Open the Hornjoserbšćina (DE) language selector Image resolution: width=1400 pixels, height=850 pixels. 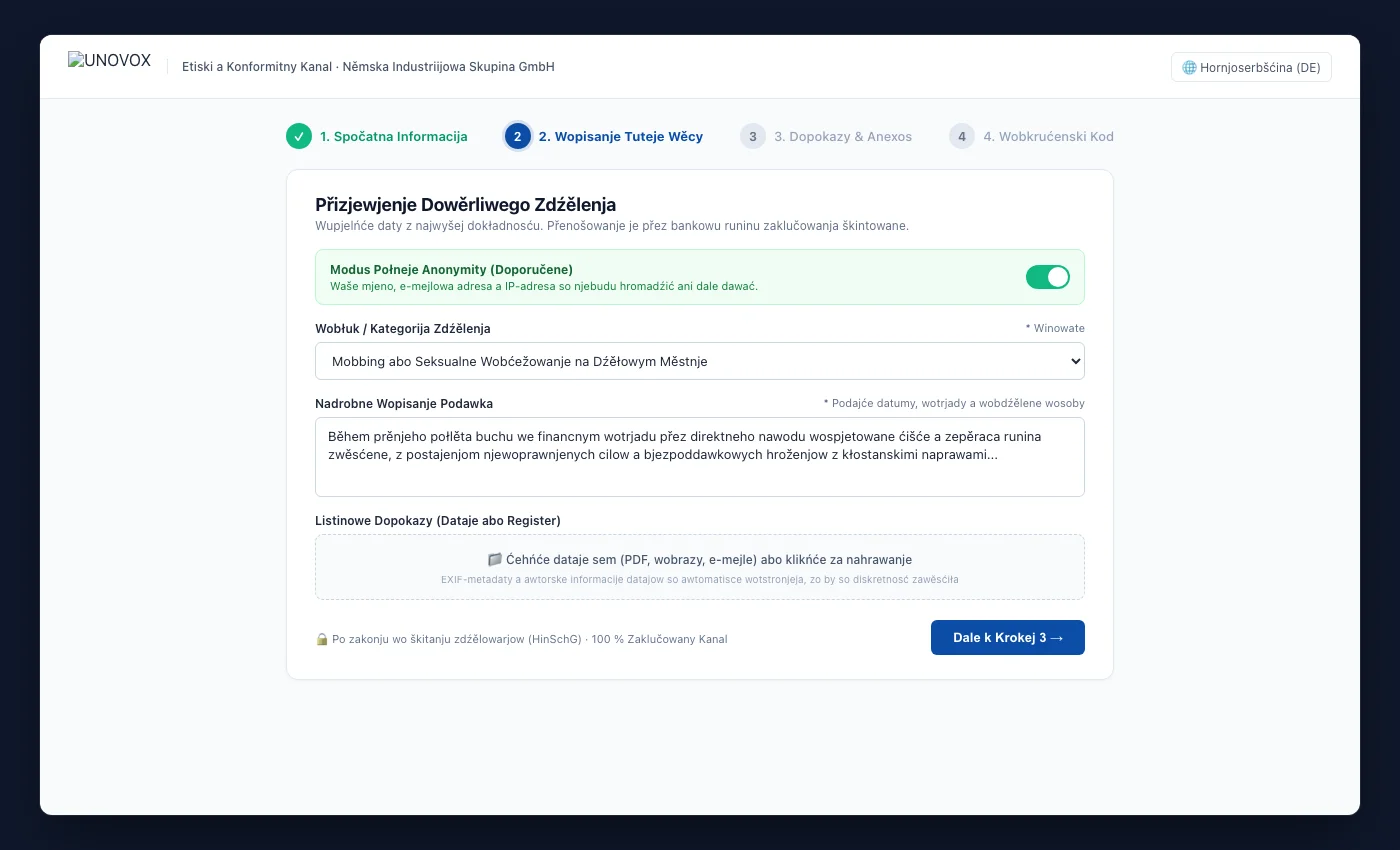(x=1251, y=67)
